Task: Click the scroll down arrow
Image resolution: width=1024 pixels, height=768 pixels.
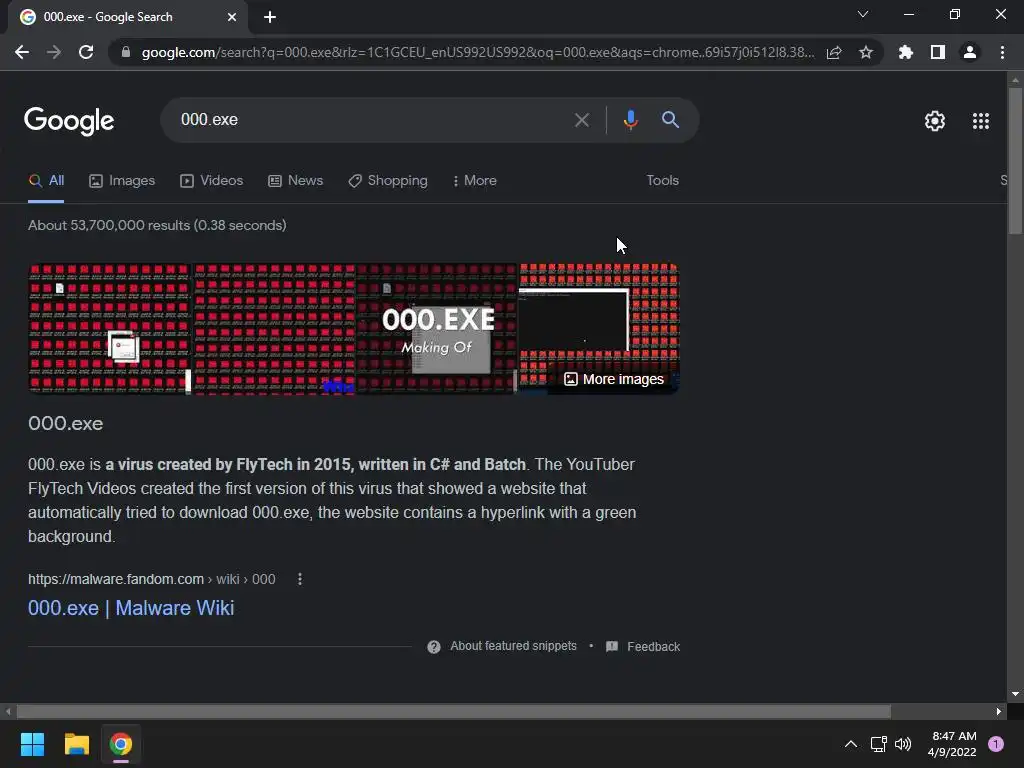Action: (x=1015, y=694)
